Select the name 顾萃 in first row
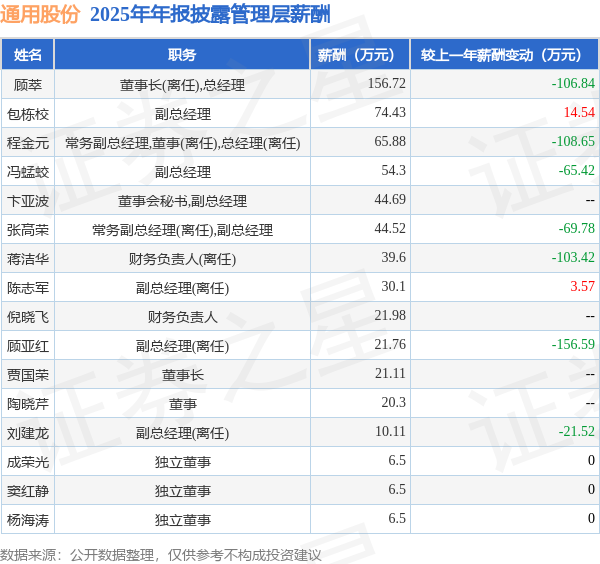The image size is (600, 564). pyautogui.click(x=28, y=85)
